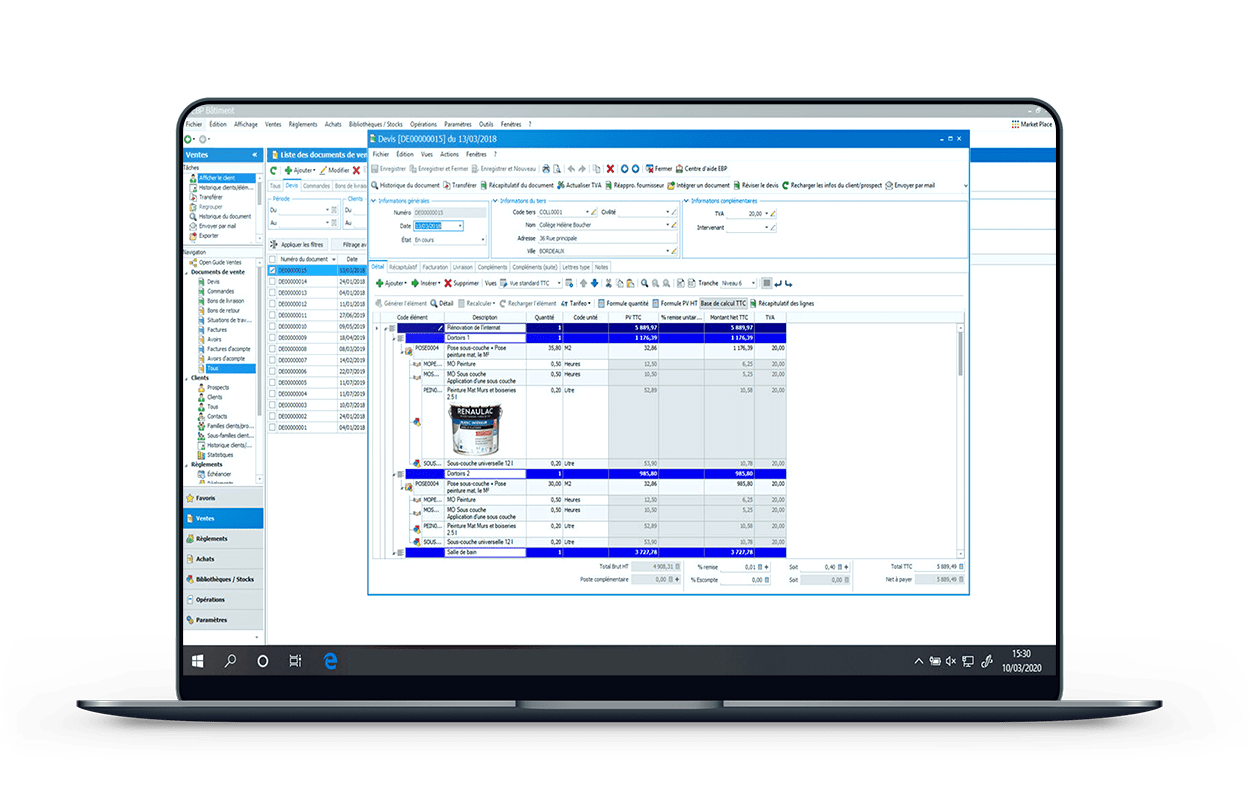
Task: Switch to the Récapitulatif tab
Action: click(403, 267)
